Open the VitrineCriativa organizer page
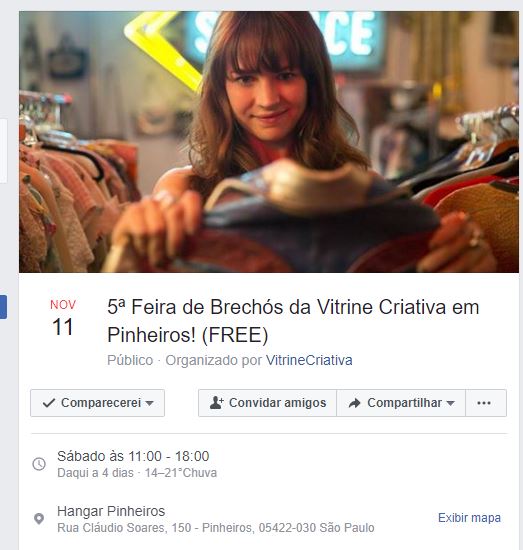Image resolution: width=523 pixels, height=550 pixels. point(309,360)
